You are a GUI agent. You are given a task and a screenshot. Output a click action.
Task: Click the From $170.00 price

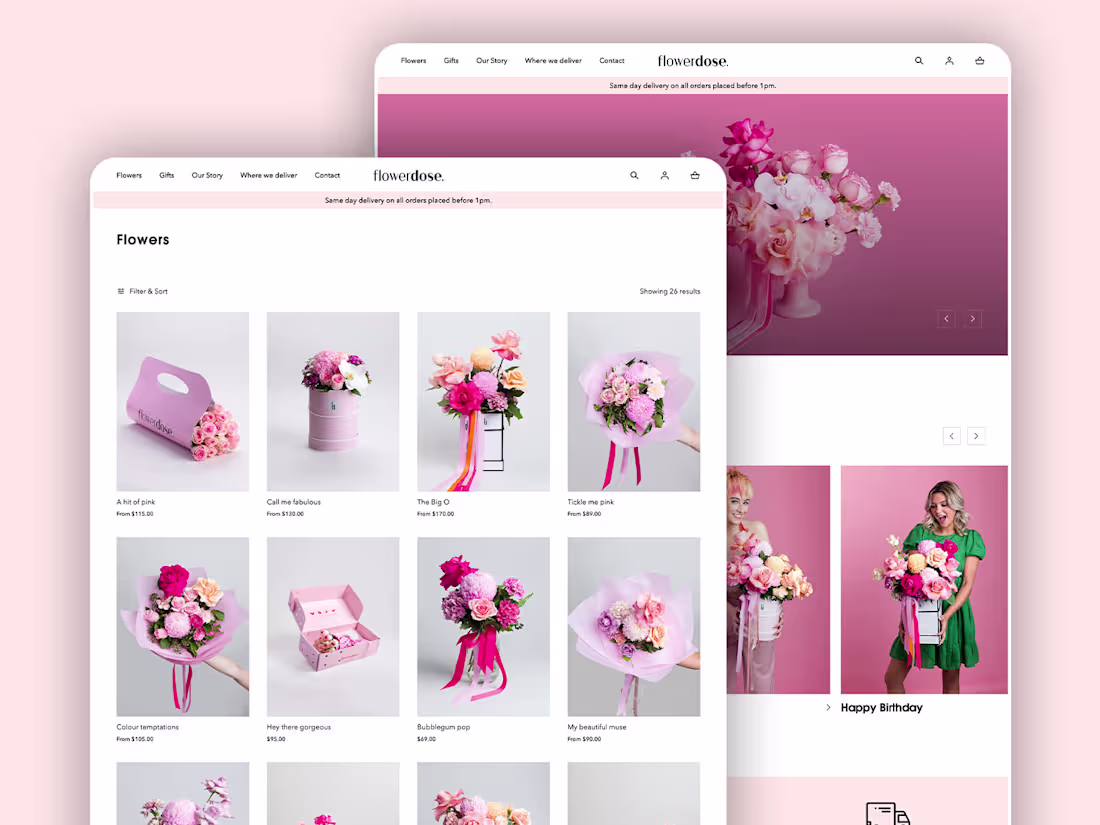point(435,514)
